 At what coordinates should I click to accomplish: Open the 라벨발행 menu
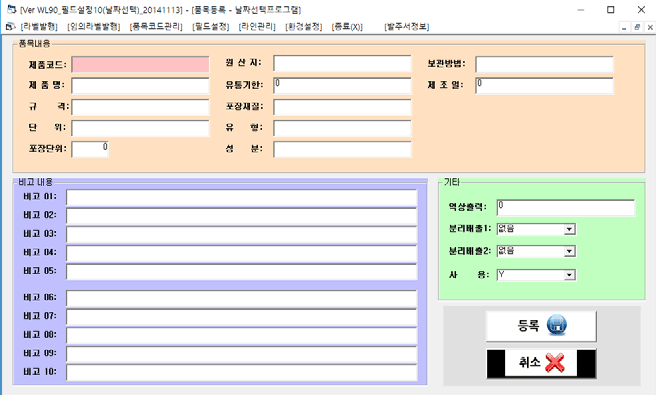pos(39,27)
